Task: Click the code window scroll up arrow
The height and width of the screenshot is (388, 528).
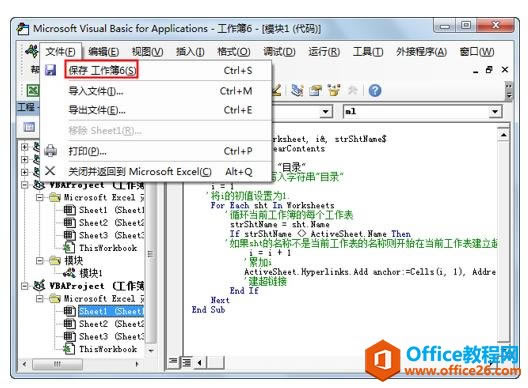Action: click(x=503, y=135)
